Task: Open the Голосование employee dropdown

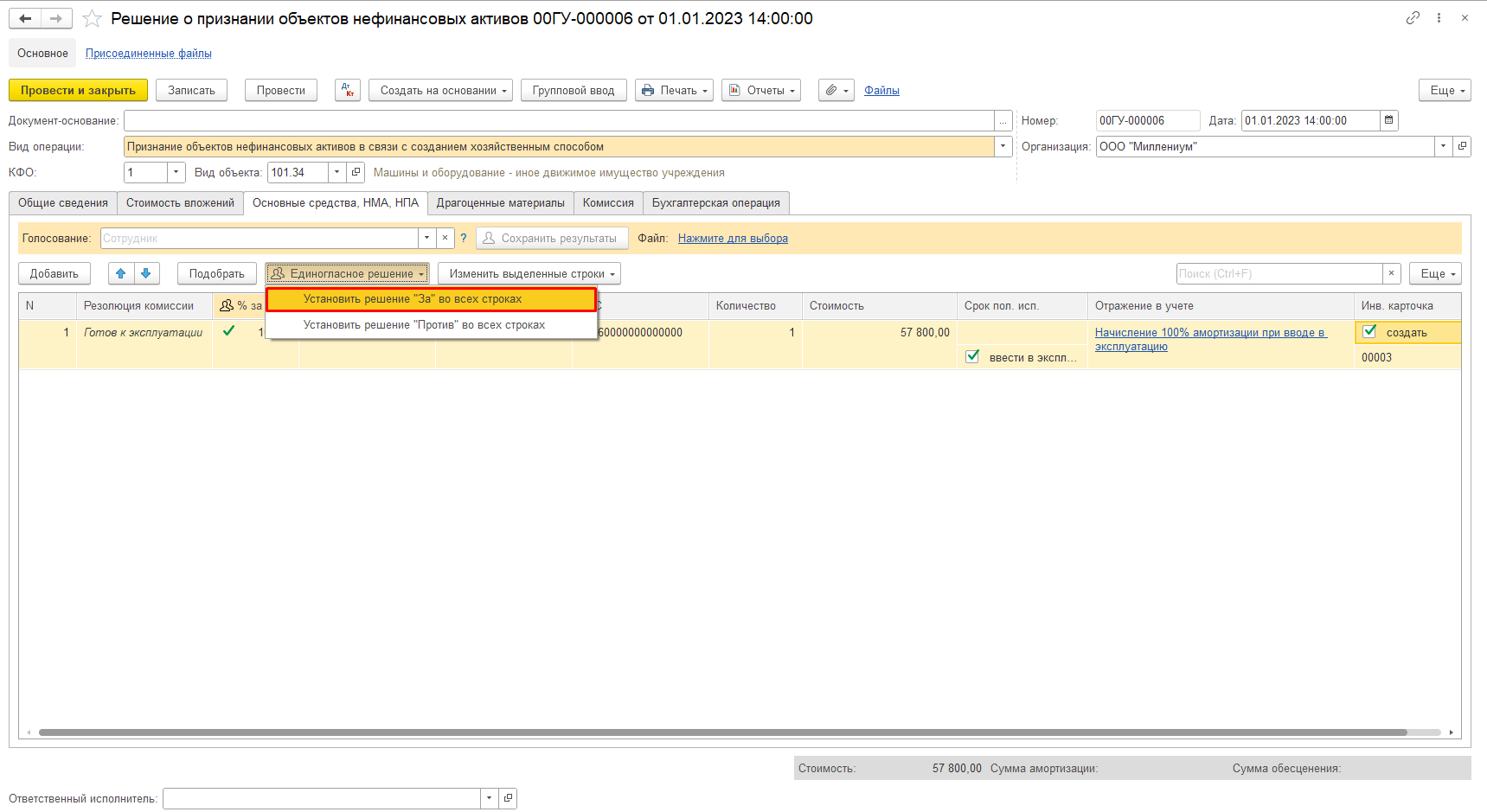Action: 426,238
